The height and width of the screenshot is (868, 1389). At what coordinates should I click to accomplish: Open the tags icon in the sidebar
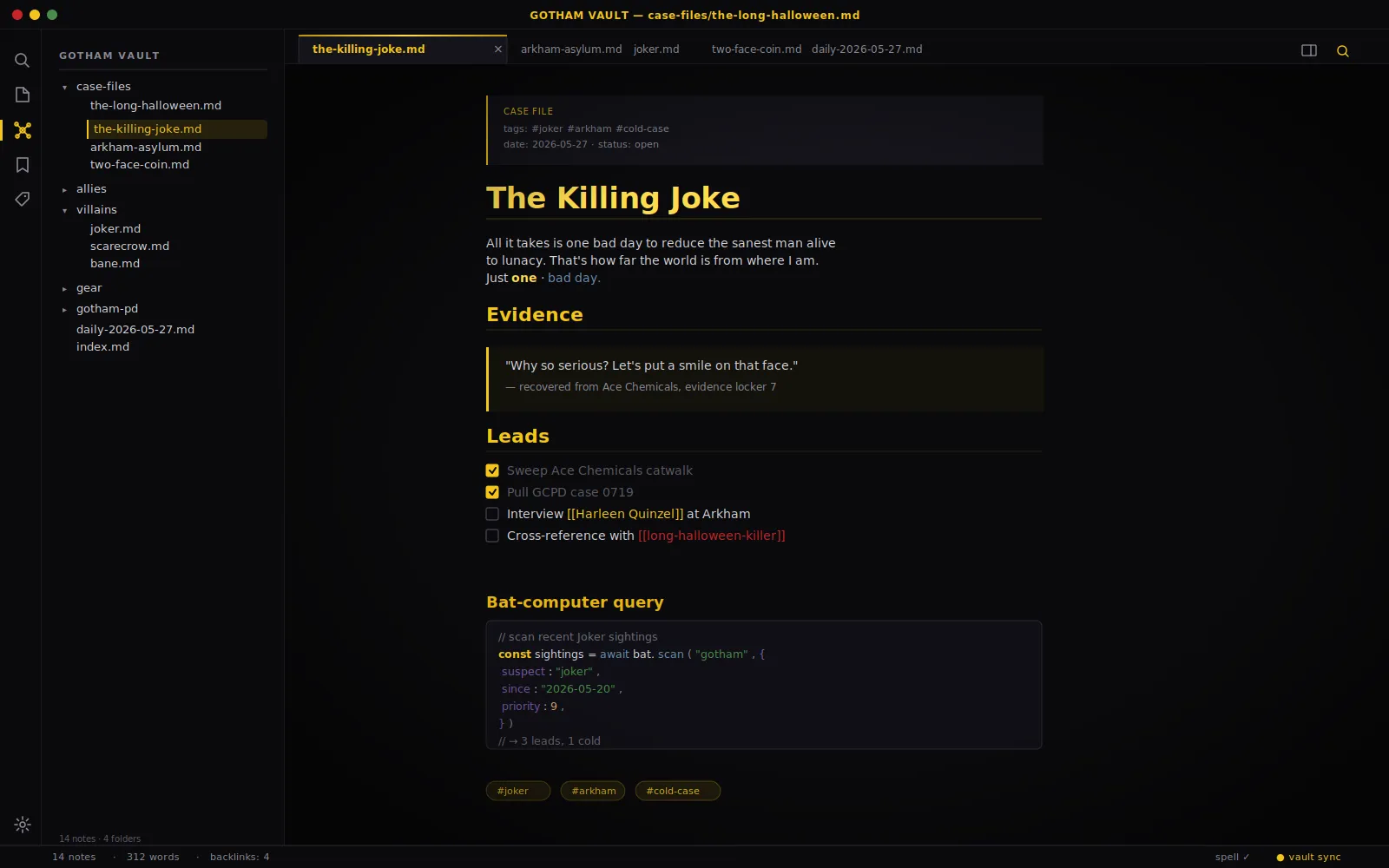23,200
